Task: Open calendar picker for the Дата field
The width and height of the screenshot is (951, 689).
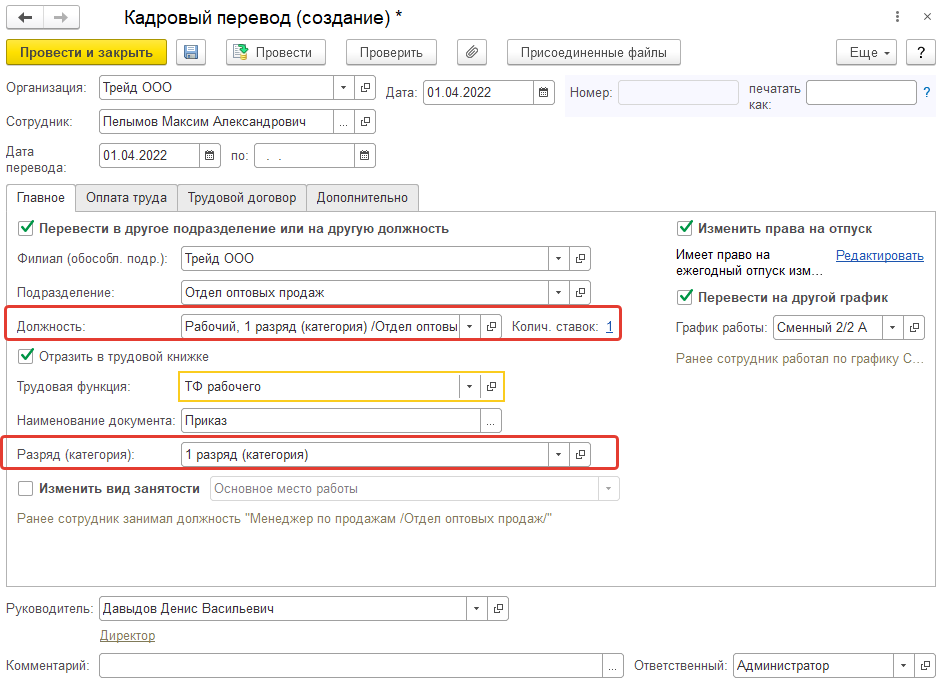Action: point(544,93)
